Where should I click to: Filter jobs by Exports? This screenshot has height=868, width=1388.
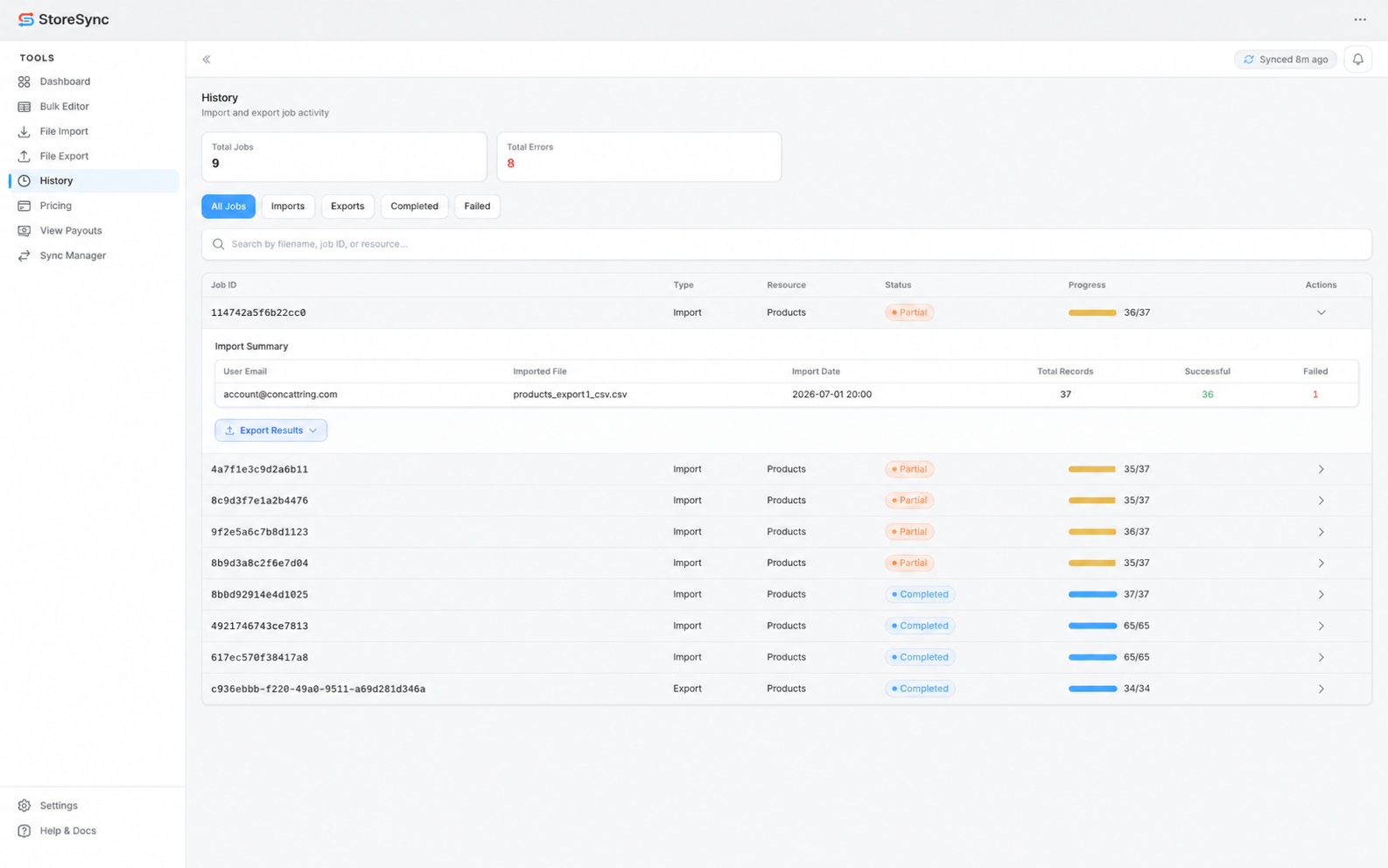tap(347, 206)
